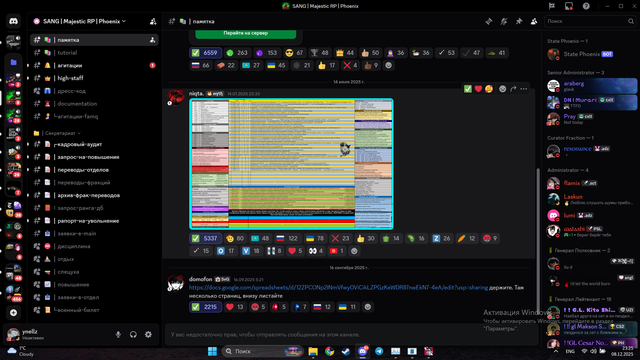This screenshot has width=640, height=360.
Task: Open the военный-билет channel
Action: click(x=94, y=310)
